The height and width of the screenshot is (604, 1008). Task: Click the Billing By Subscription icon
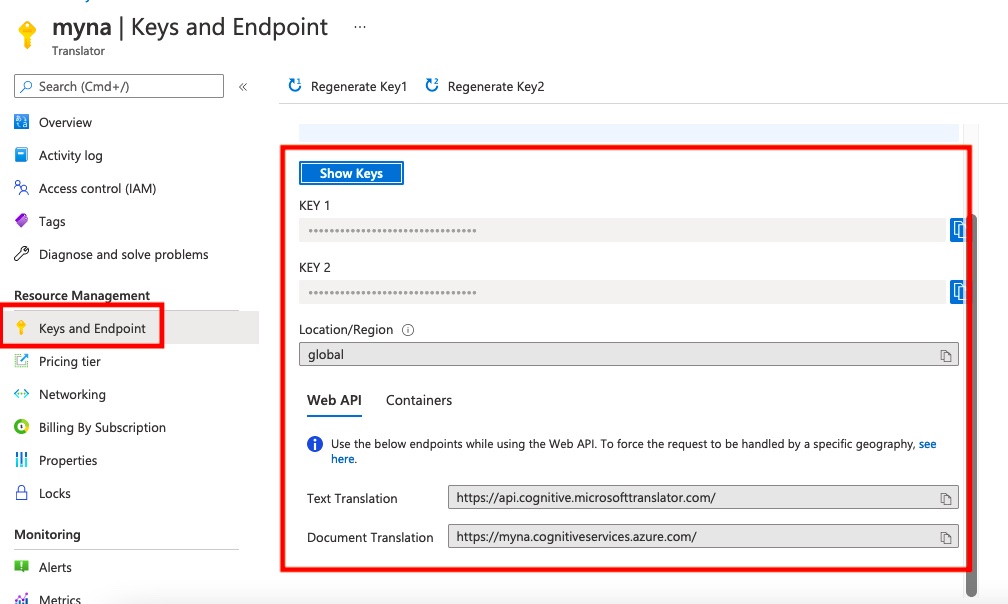point(21,427)
